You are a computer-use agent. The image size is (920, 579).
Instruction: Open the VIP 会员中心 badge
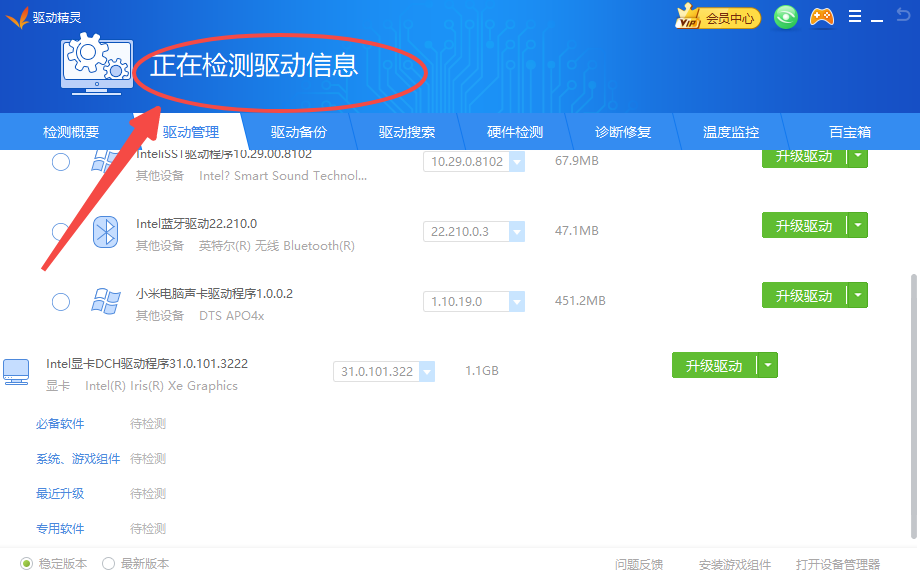click(x=718, y=17)
